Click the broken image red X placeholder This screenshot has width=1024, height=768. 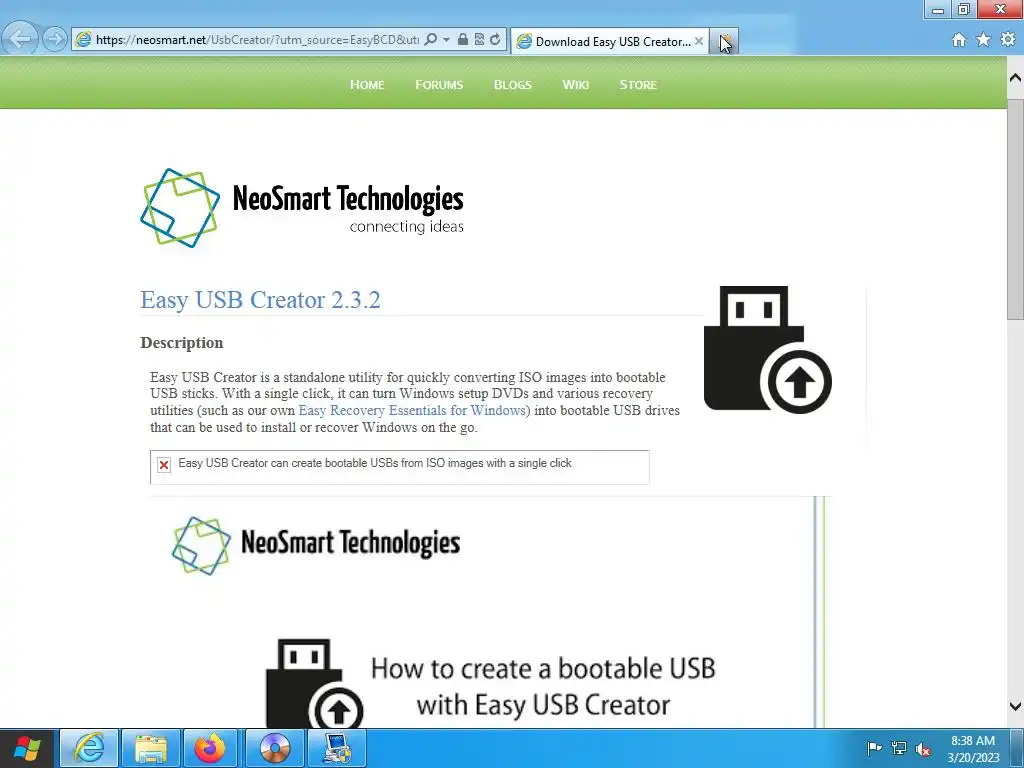pos(164,464)
